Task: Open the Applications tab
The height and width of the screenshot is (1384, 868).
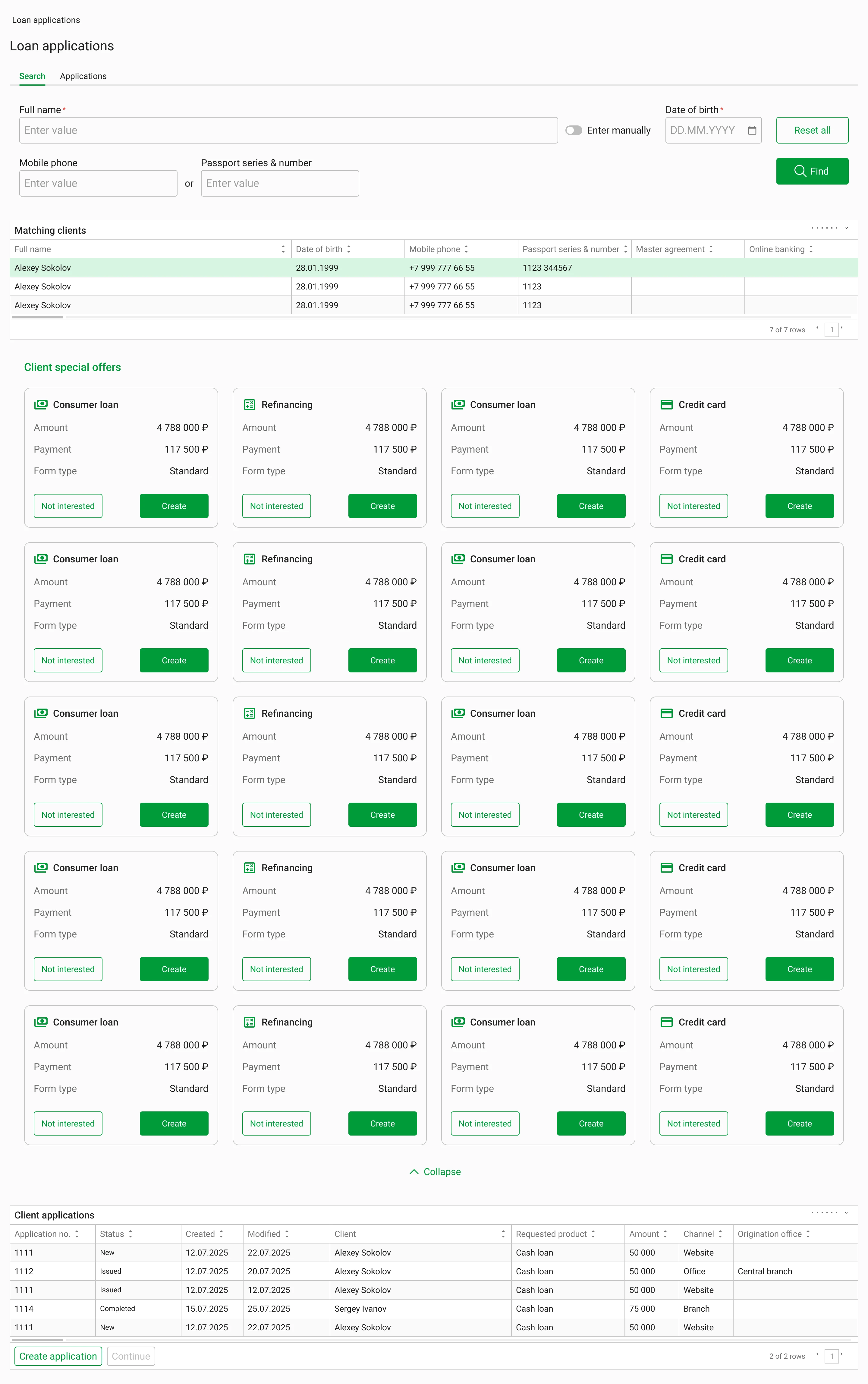Action: [83, 76]
